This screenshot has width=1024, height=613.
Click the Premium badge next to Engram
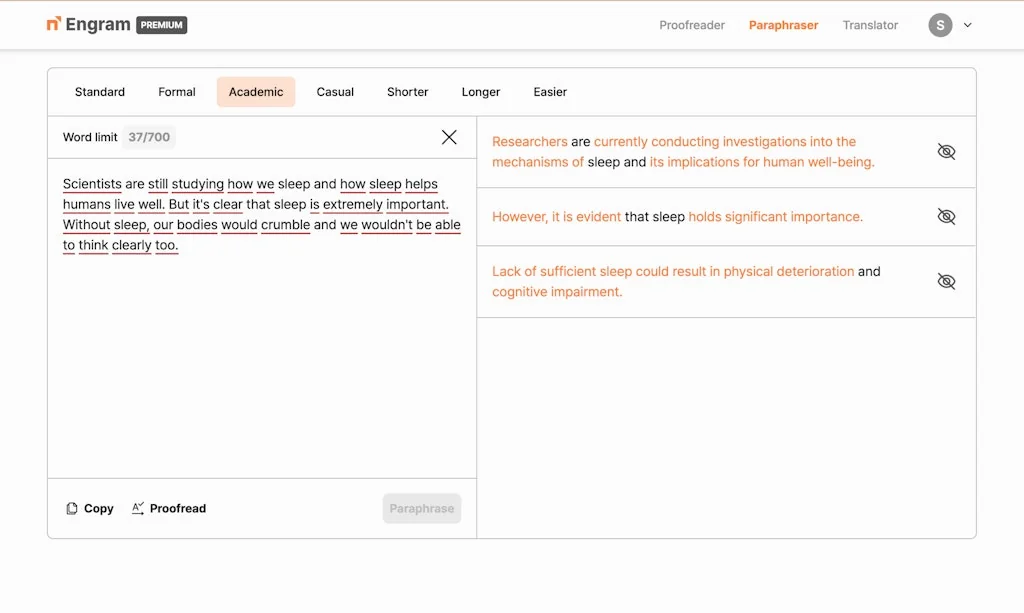pos(160,26)
